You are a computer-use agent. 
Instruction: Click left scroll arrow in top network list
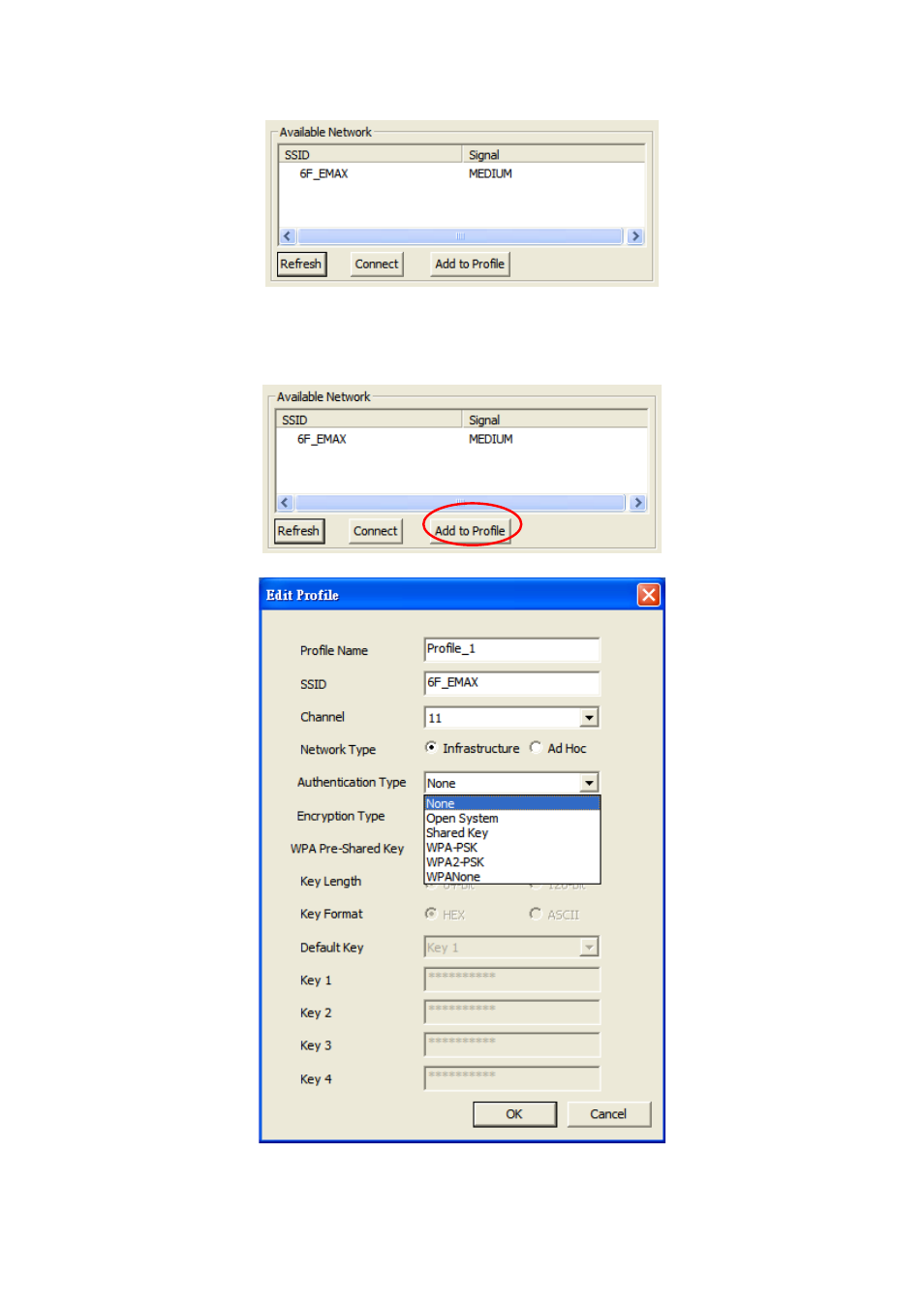pyautogui.click(x=288, y=236)
